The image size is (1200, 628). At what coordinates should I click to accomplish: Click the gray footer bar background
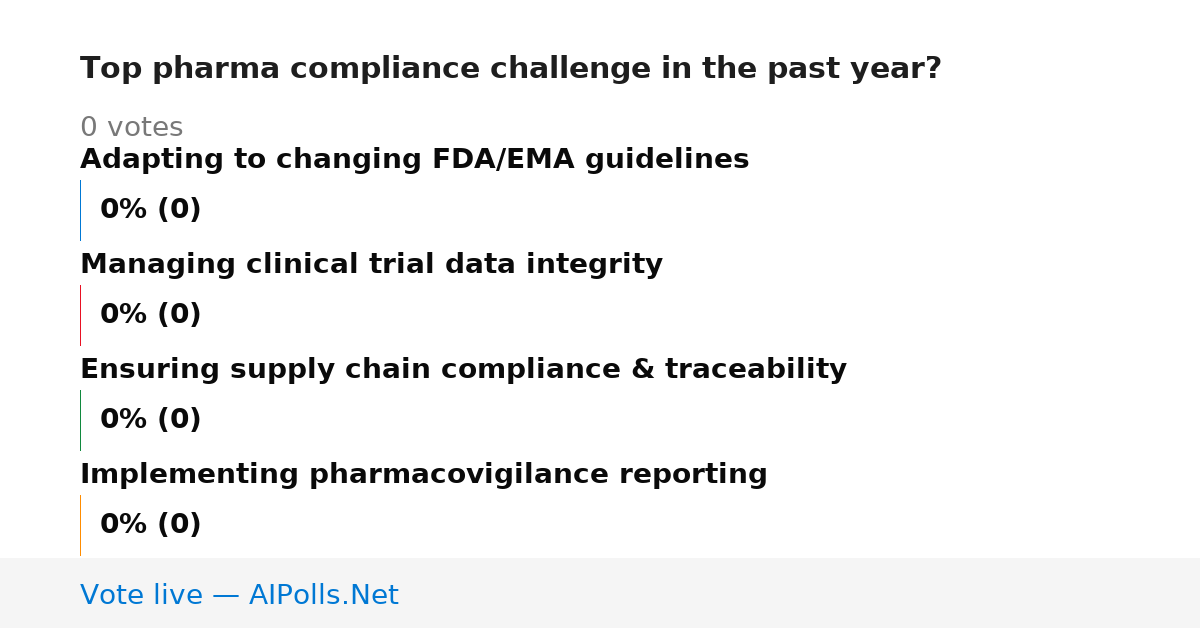[800, 593]
